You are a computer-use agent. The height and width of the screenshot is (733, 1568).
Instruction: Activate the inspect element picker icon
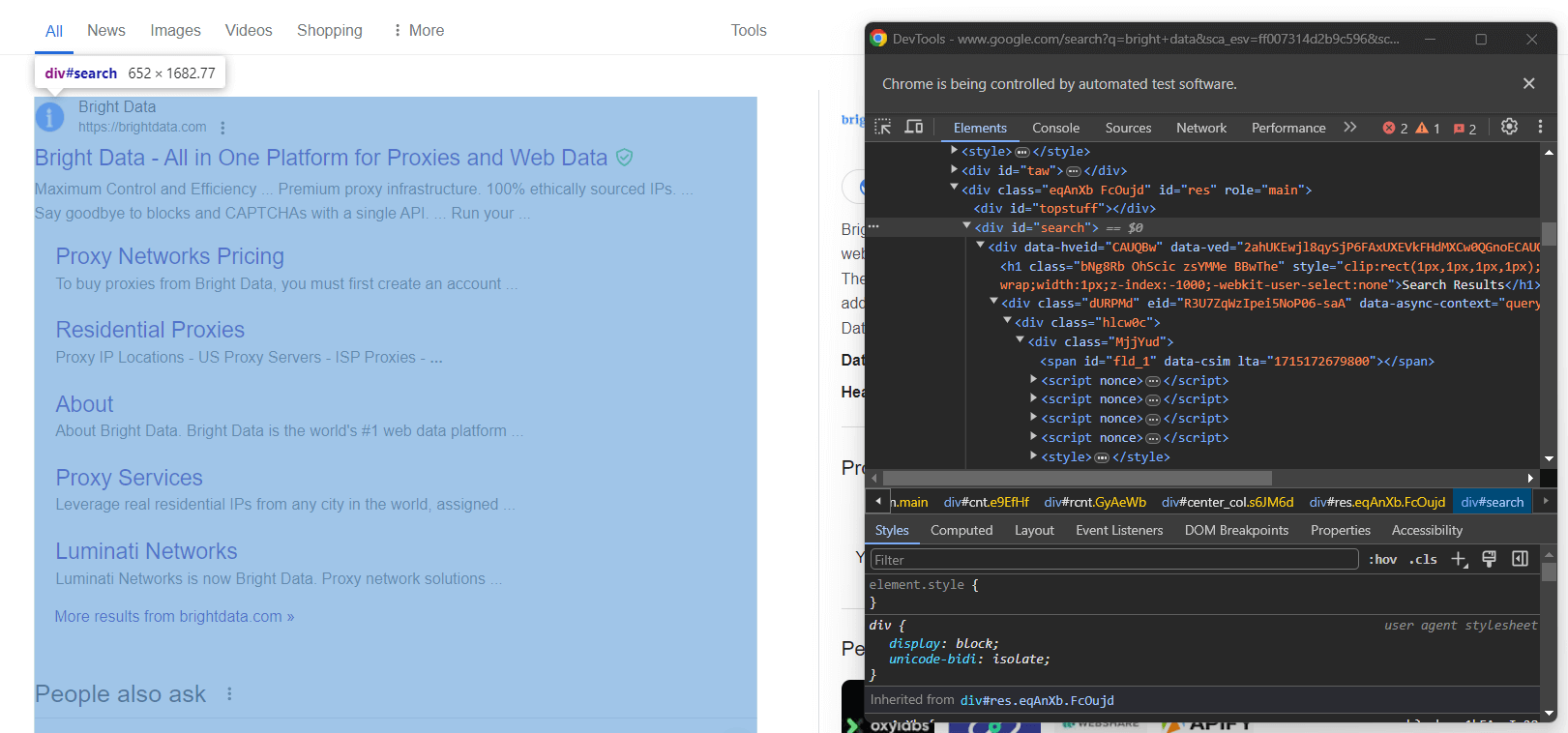pos(882,128)
